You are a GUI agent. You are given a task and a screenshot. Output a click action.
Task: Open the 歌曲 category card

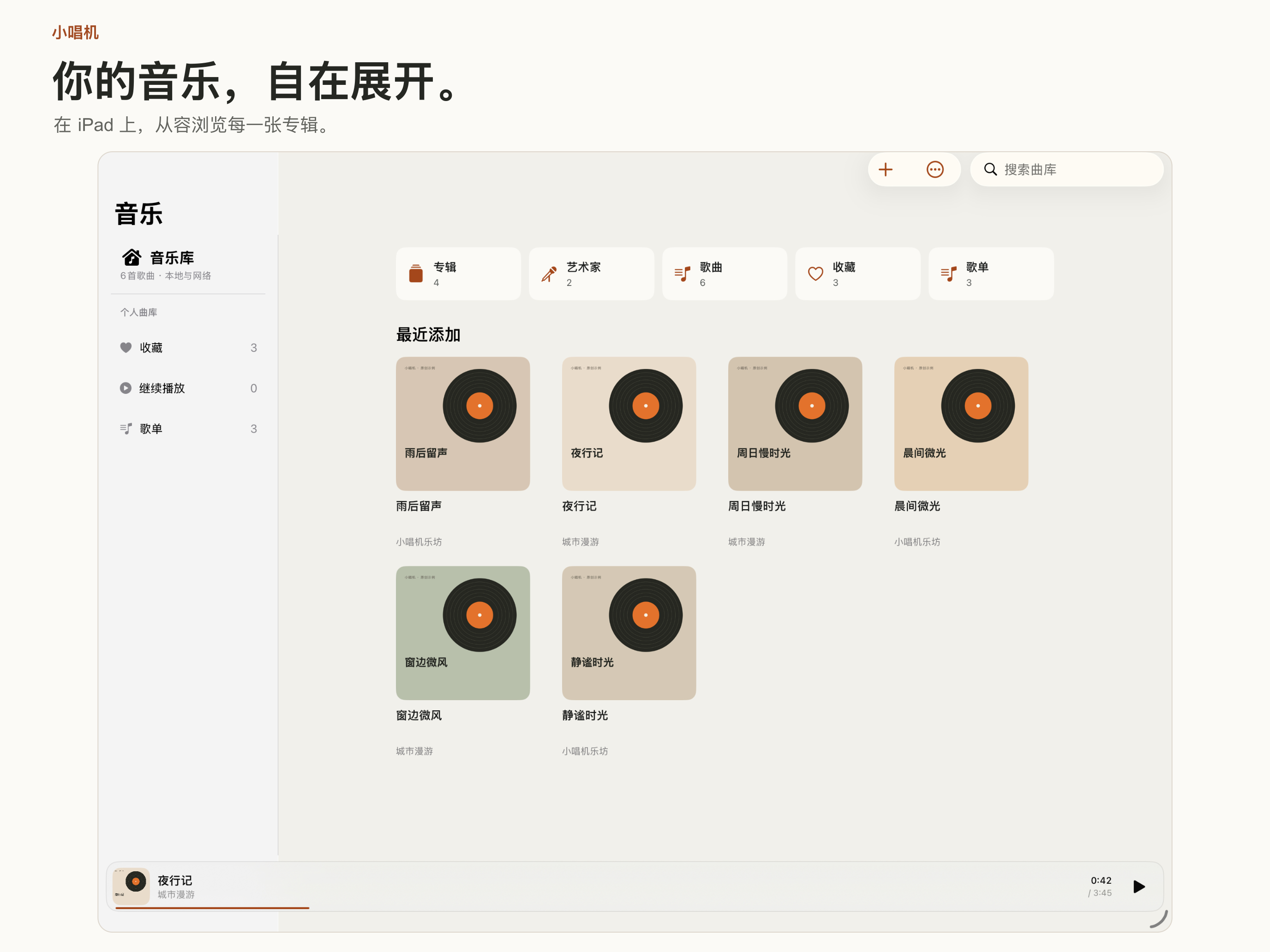[x=725, y=274]
